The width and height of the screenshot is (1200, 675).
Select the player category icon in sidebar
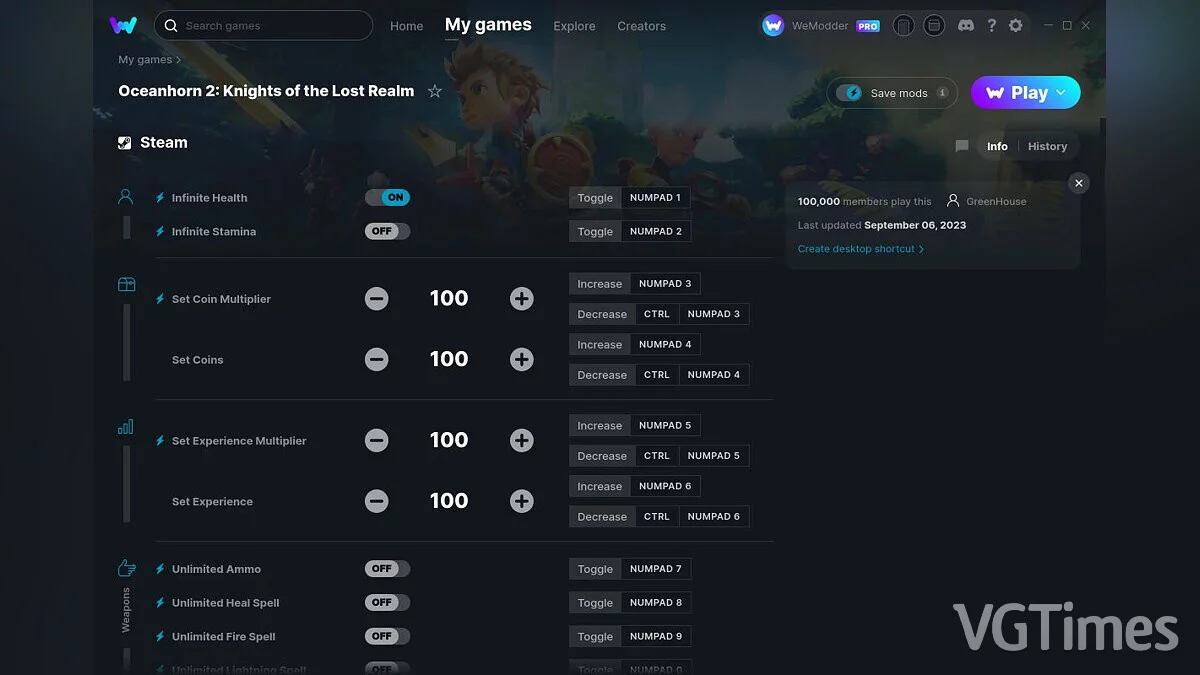pyautogui.click(x=126, y=197)
